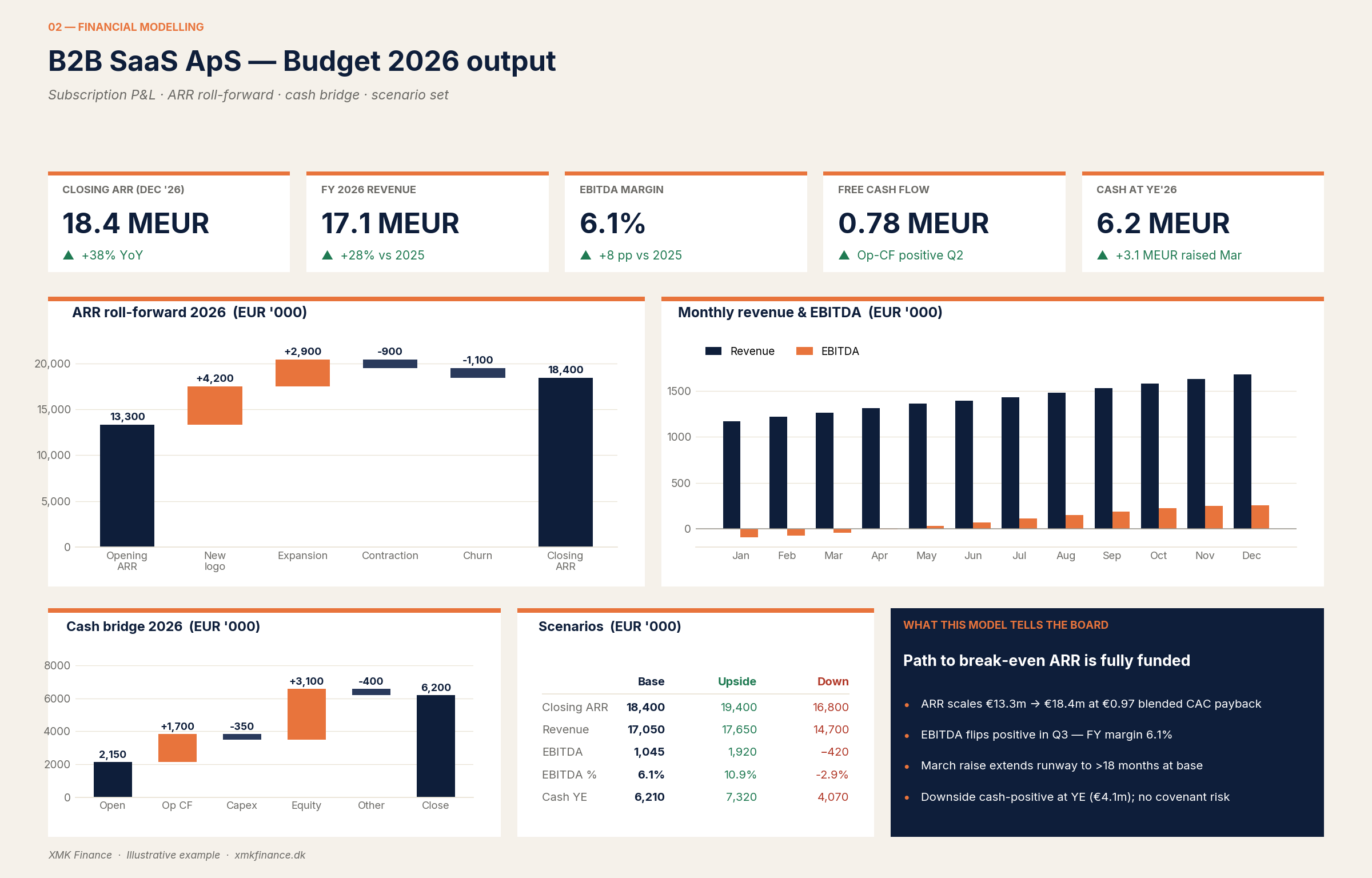Click the Capex bar labeled -350
The height and width of the screenshot is (878, 1372).
pos(242,737)
